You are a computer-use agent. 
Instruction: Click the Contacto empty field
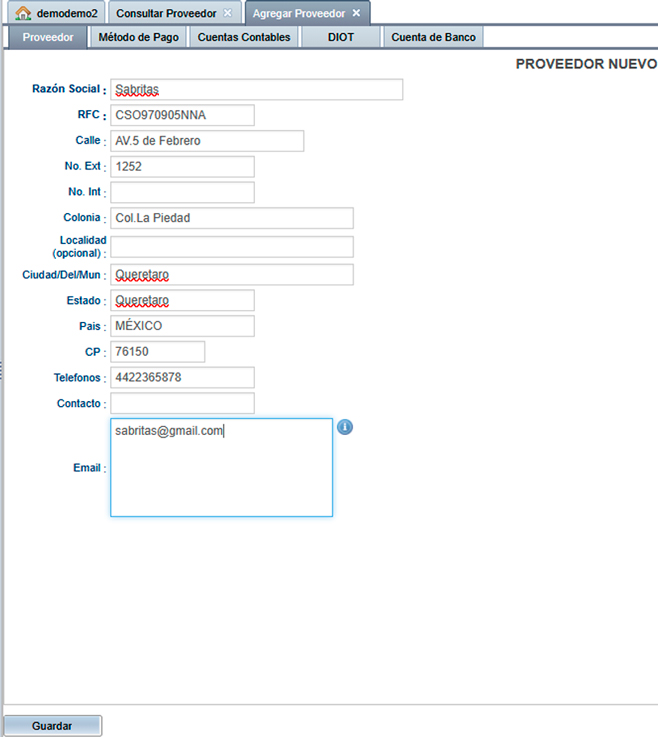click(182, 403)
